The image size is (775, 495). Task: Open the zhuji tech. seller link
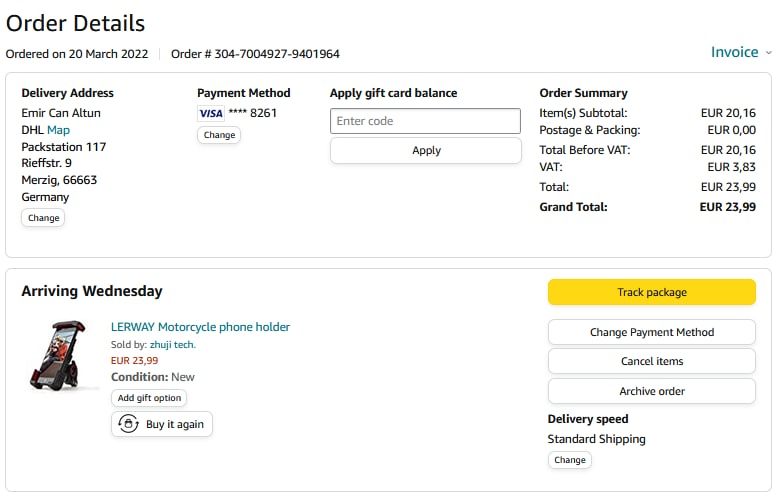tap(173, 345)
